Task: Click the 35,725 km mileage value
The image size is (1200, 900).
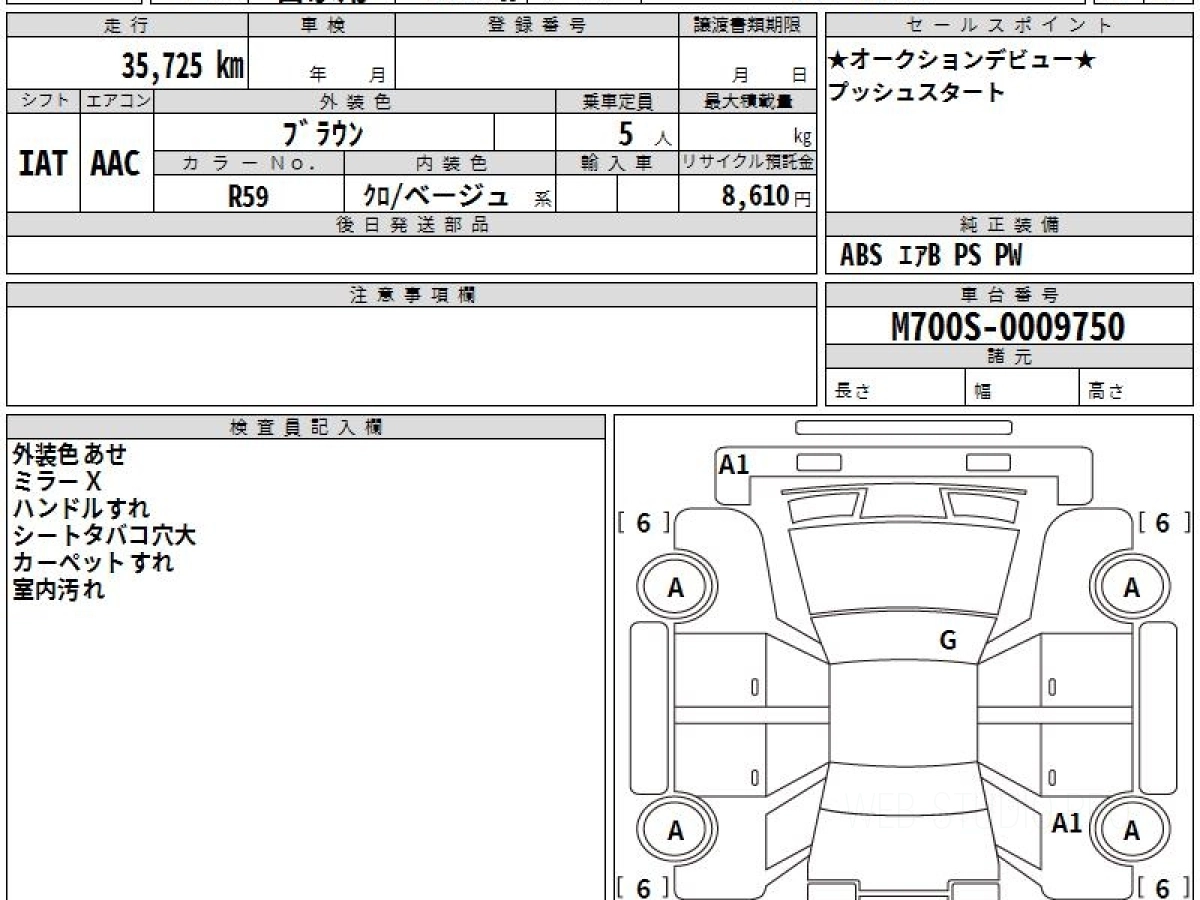Action: [183, 65]
